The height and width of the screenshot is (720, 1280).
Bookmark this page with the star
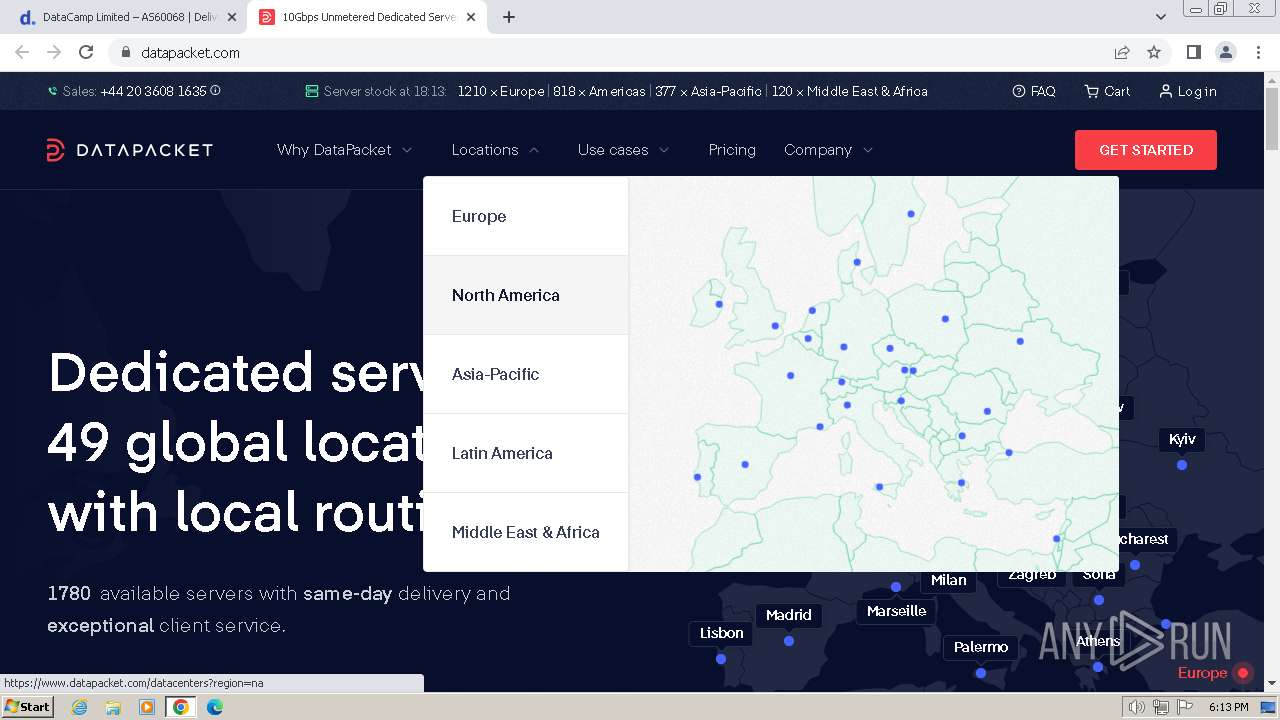[1154, 52]
